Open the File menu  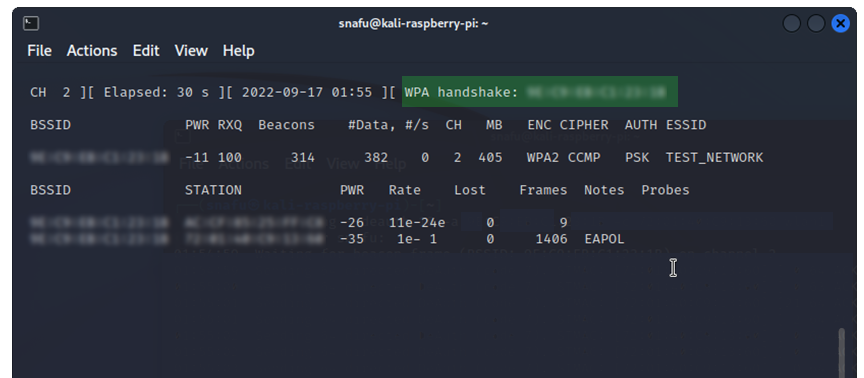pyautogui.click(x=39, y=51)
